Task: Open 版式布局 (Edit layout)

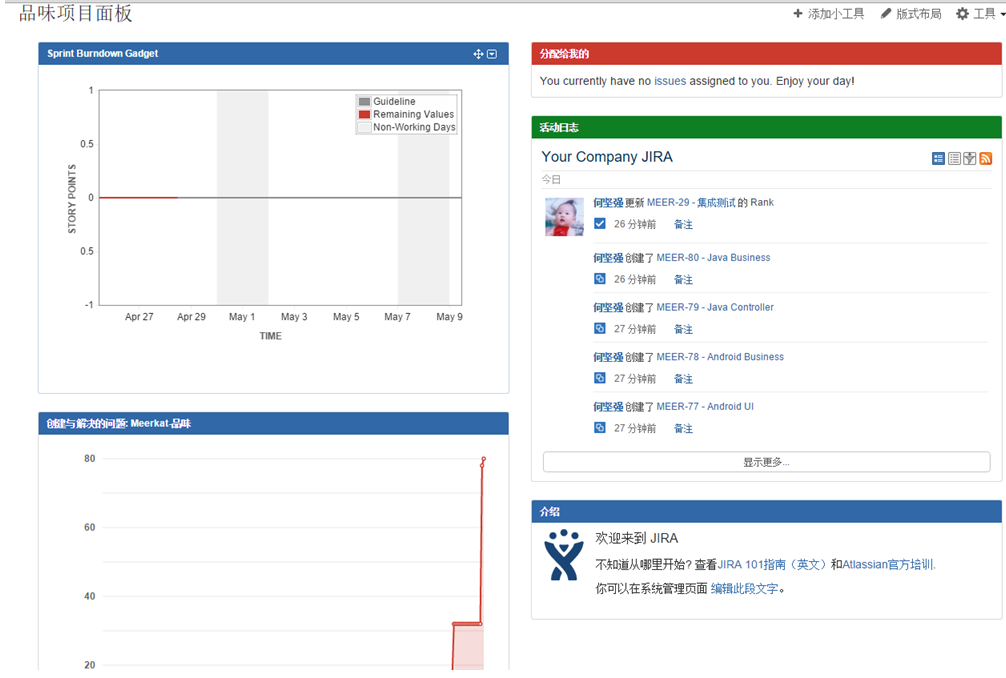Action: click(x=910, y=14)
